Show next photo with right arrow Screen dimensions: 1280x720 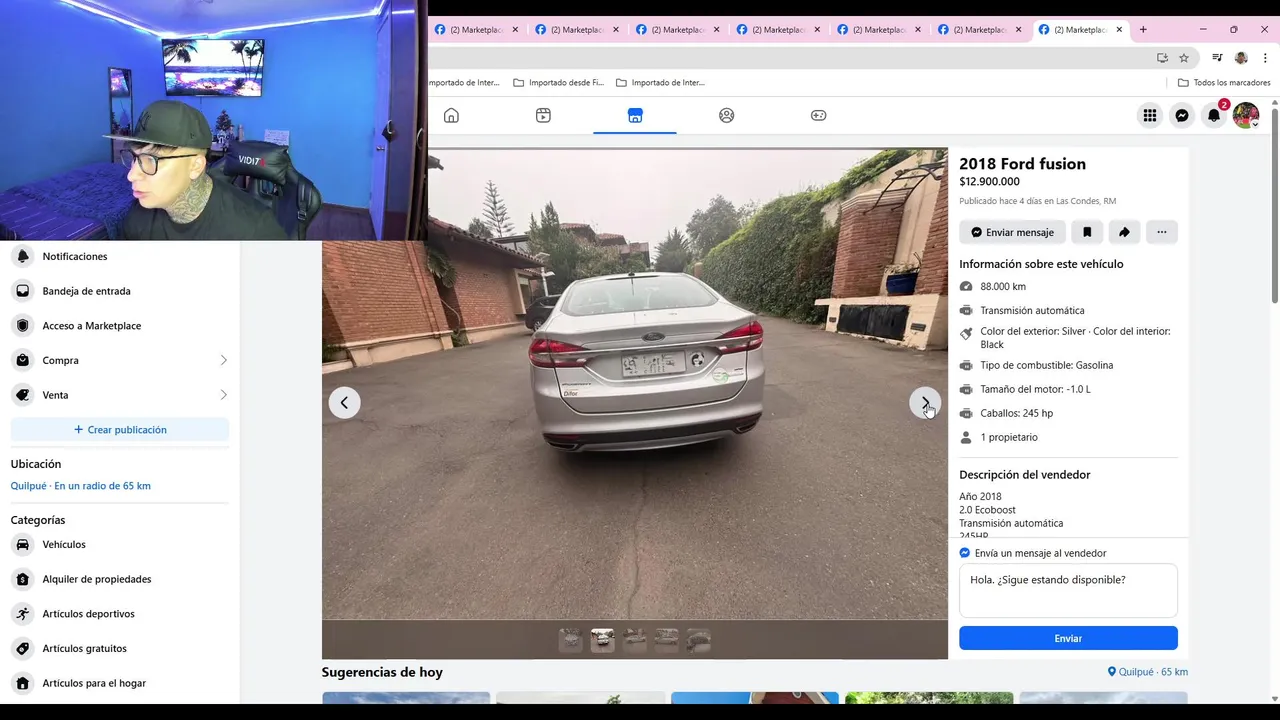[x=925, y=403]
